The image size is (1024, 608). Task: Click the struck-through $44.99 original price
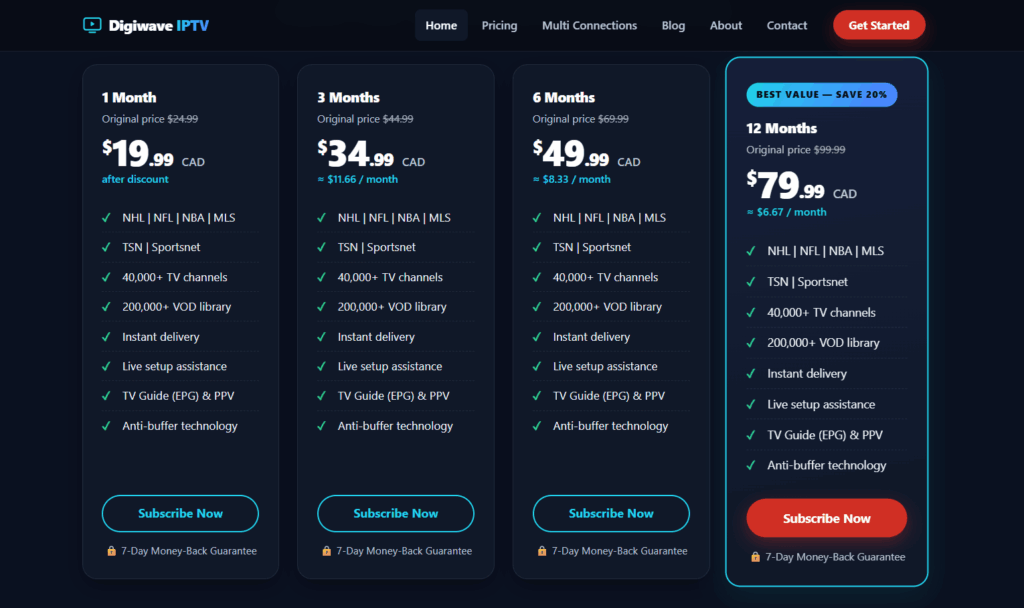pos(398,119)
